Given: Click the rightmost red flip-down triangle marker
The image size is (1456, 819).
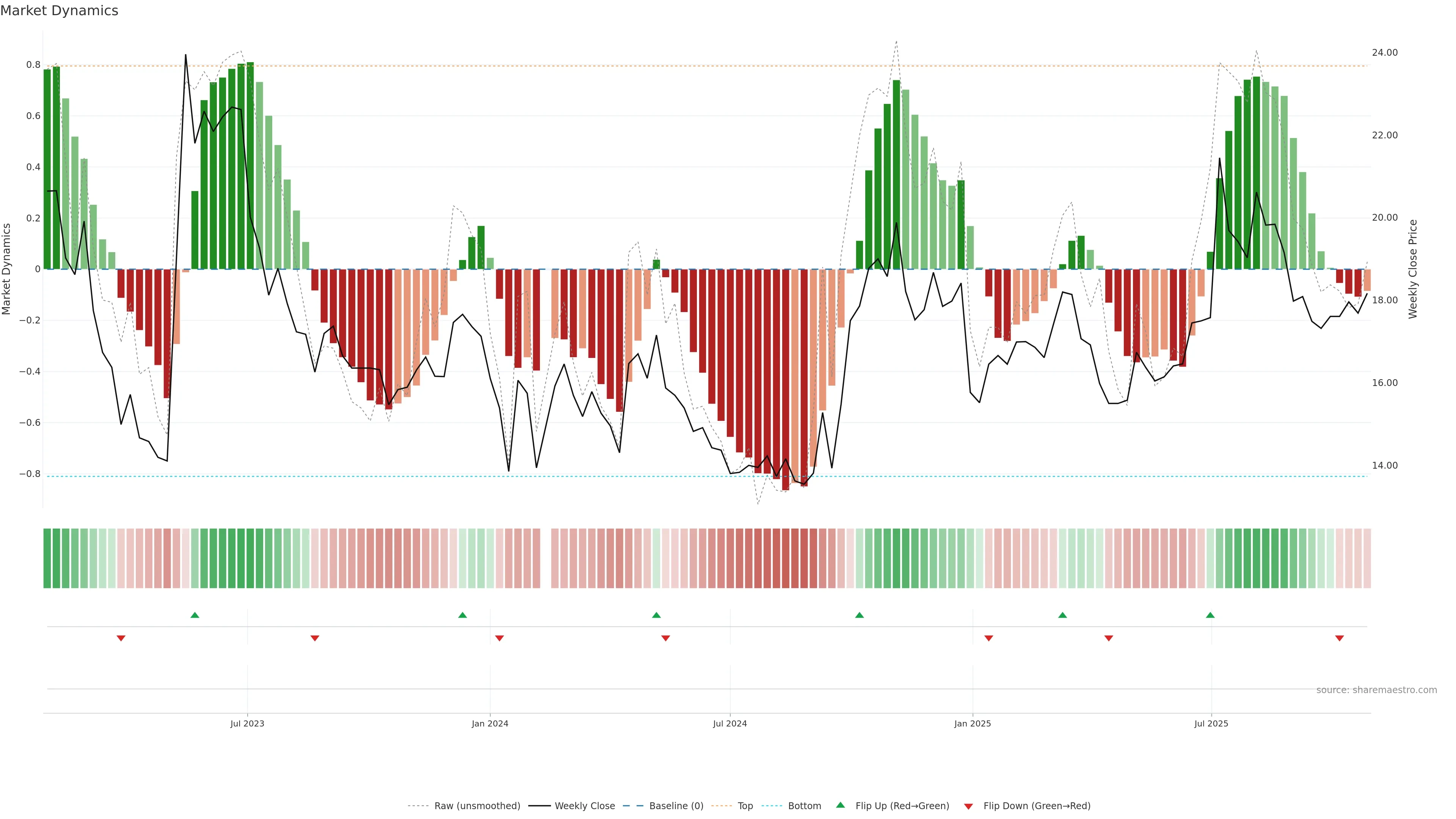Looking at the screenshot, I should coord(1339,638).
